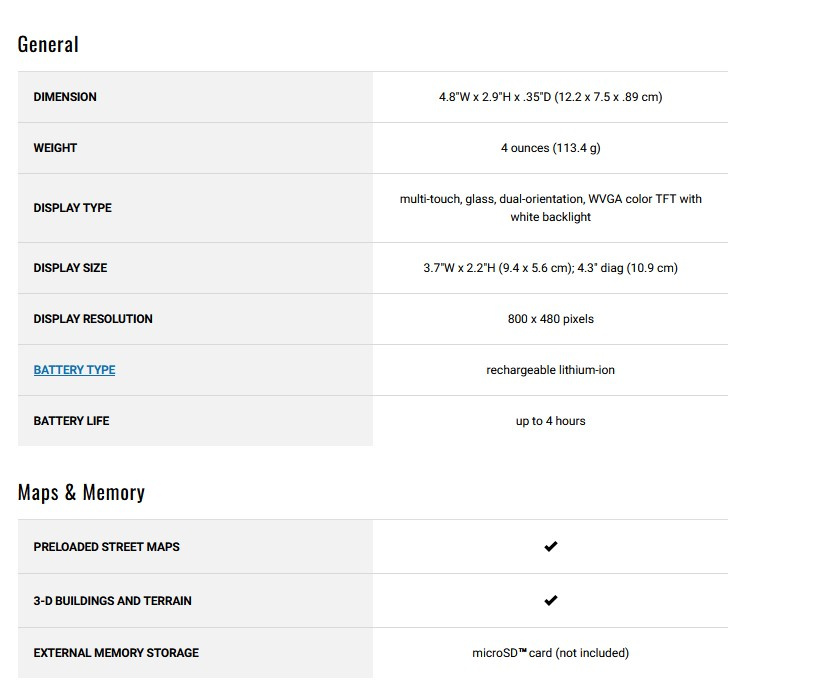Image resolution: width=825 pixels, height=697 pixels.
Task: Click the checkmark for Preloaded Street Maps
Action: coord(550,547)
